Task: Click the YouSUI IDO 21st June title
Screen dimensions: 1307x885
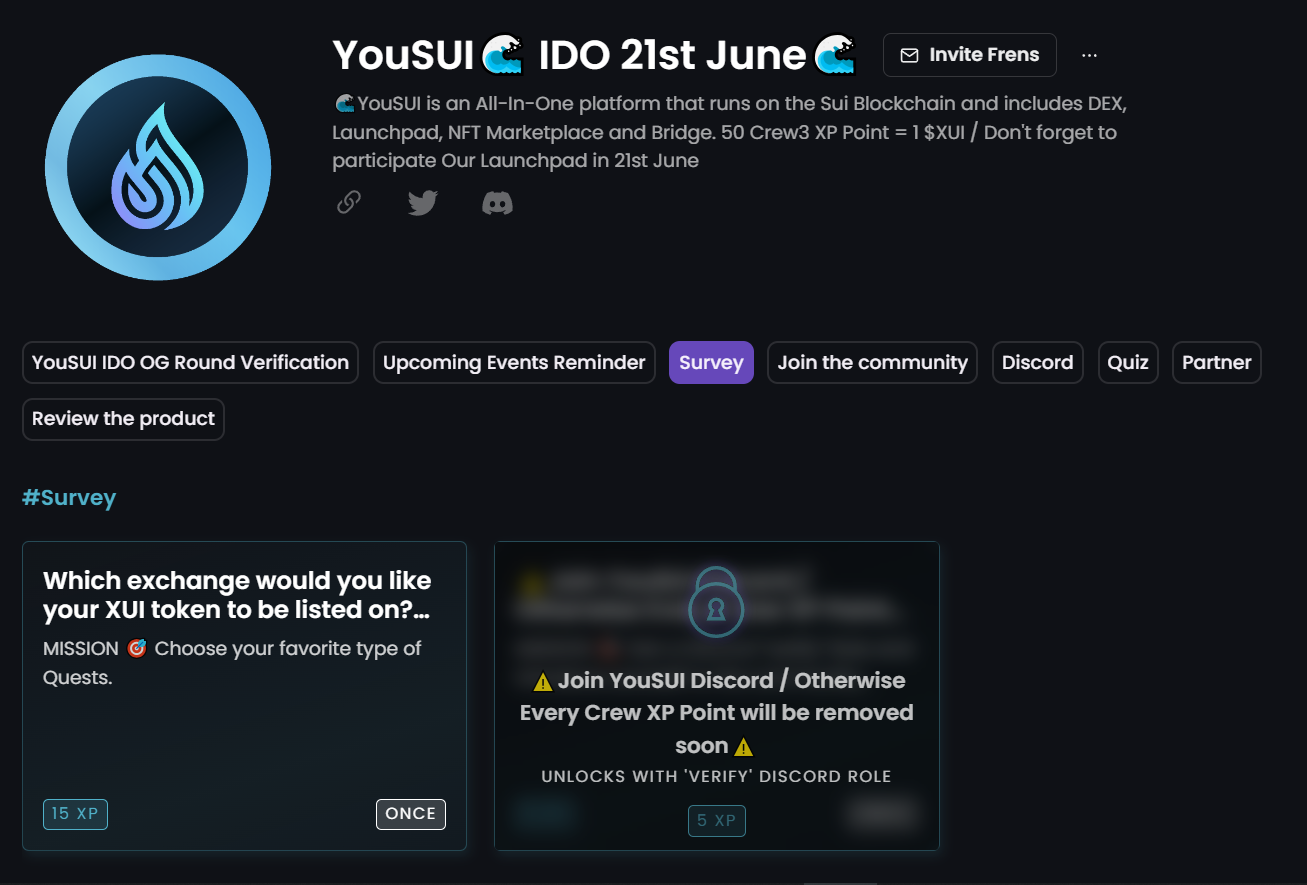Action: 594,55
